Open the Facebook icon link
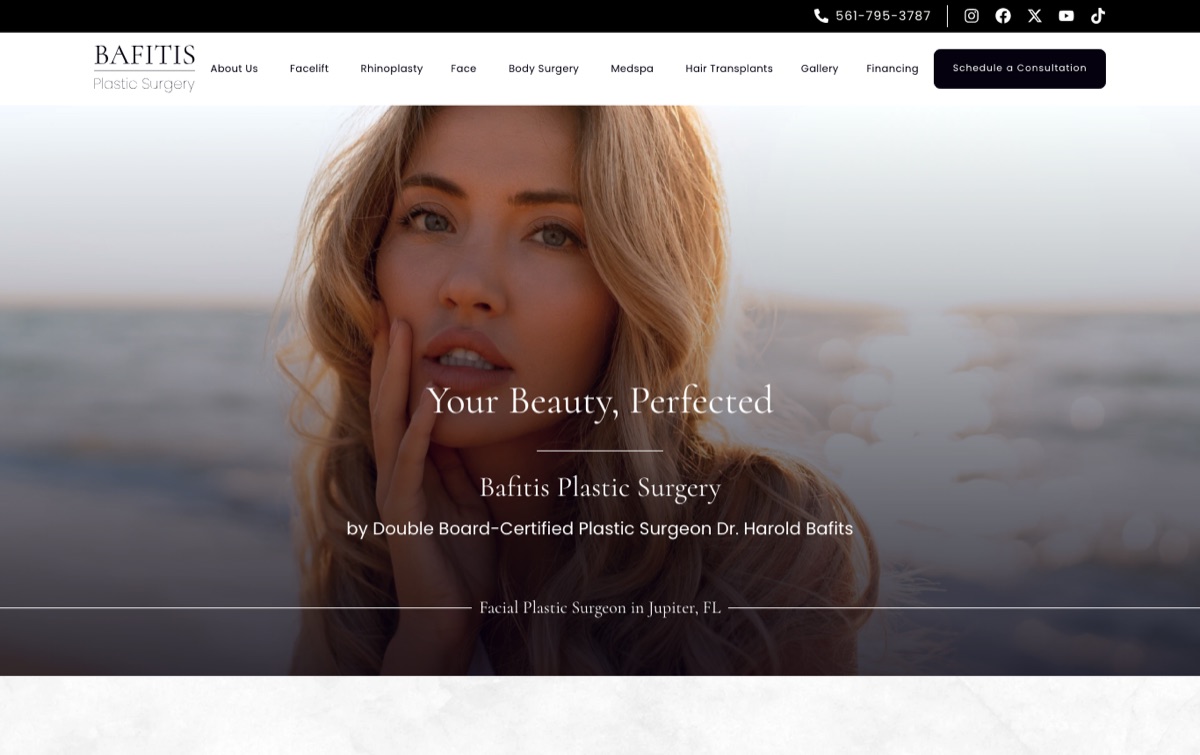Image resolution: width=1200 pixels, height=755 pixels. click(1003, 16)
